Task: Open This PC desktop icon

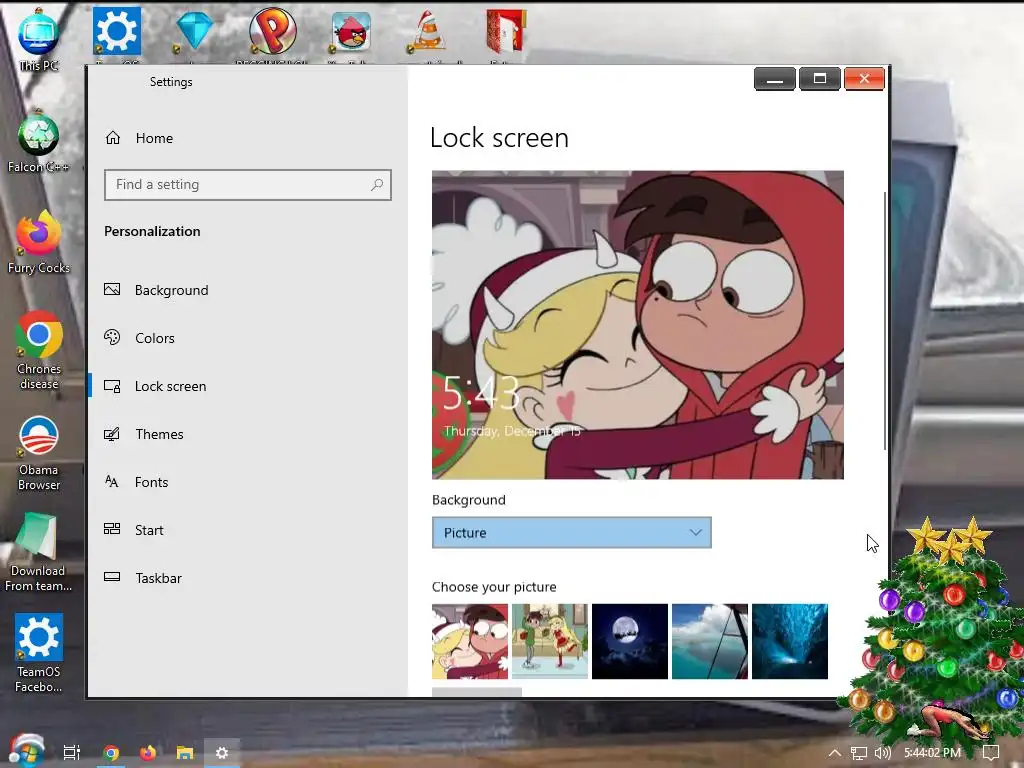Action: pos(39,39)
